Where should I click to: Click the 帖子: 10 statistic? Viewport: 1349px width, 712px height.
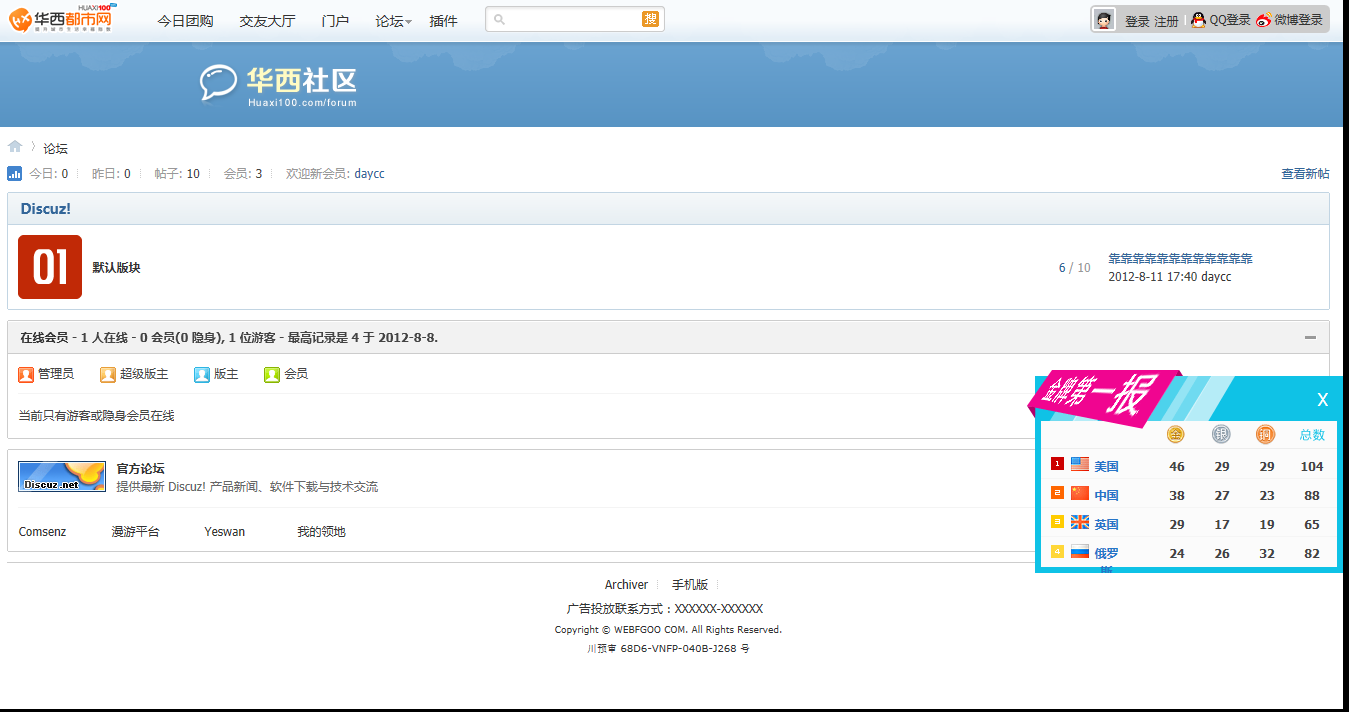(177, 174)
